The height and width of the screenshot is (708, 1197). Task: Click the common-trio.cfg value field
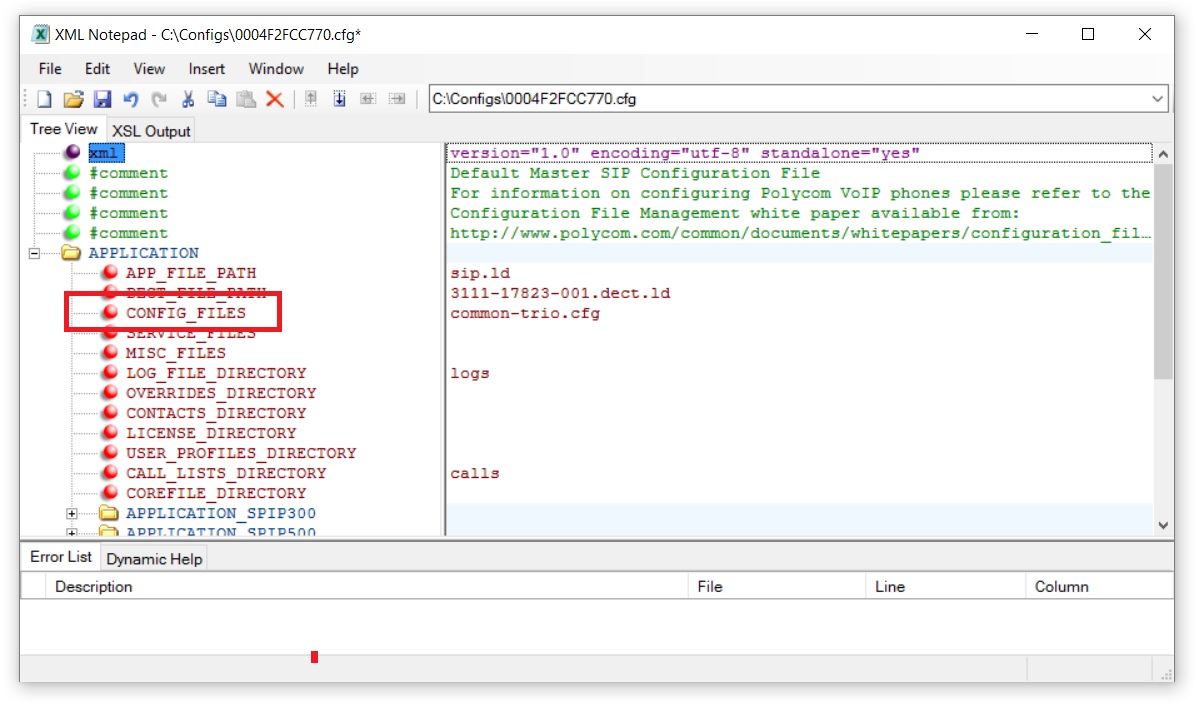point(525,313)
